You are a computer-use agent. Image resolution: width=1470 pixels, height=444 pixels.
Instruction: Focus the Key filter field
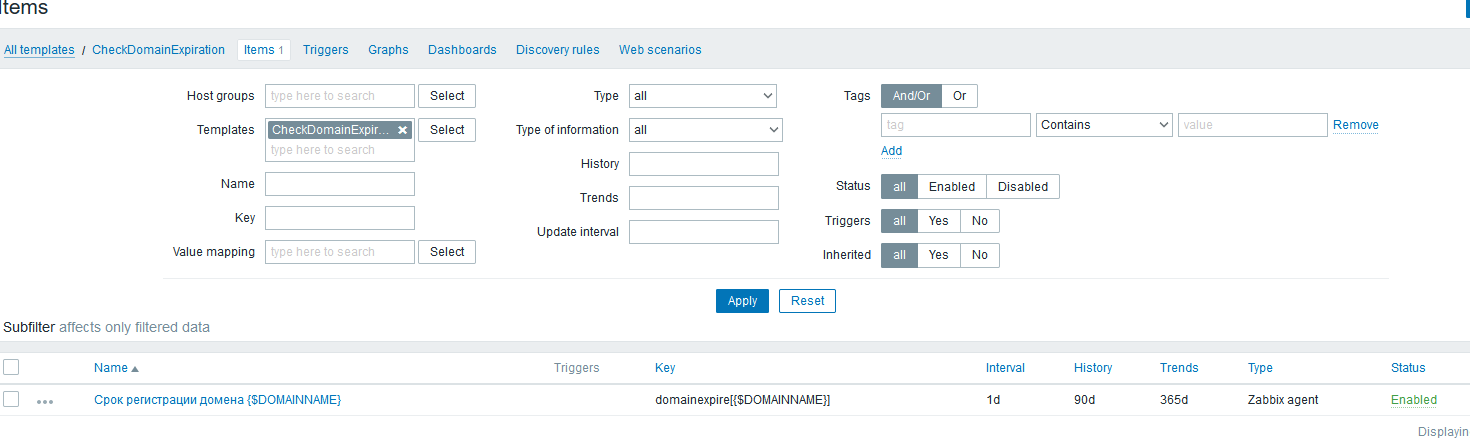click(340, 218)
